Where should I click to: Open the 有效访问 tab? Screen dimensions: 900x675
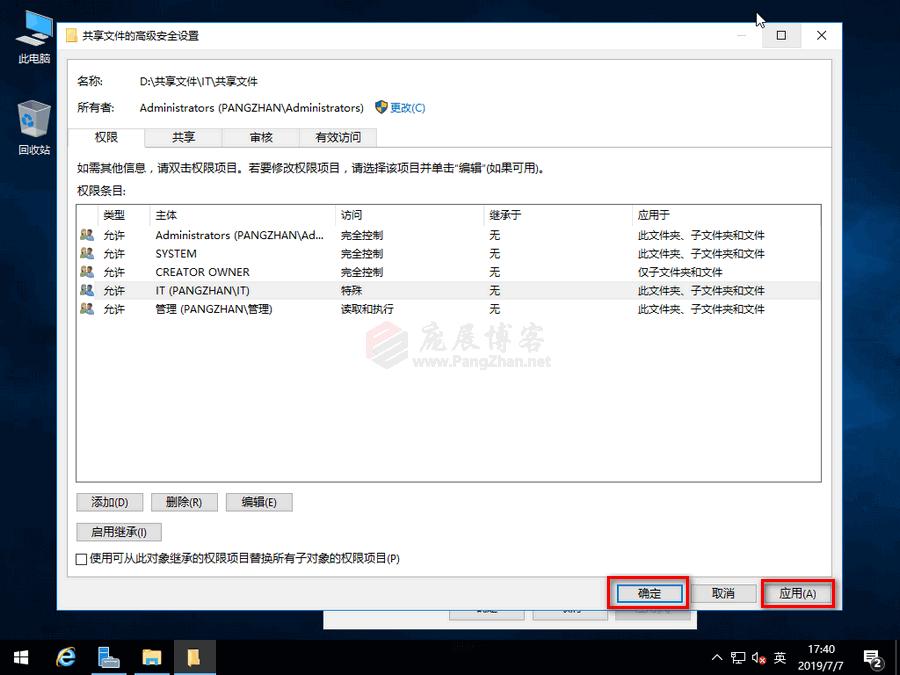[337, 137]
